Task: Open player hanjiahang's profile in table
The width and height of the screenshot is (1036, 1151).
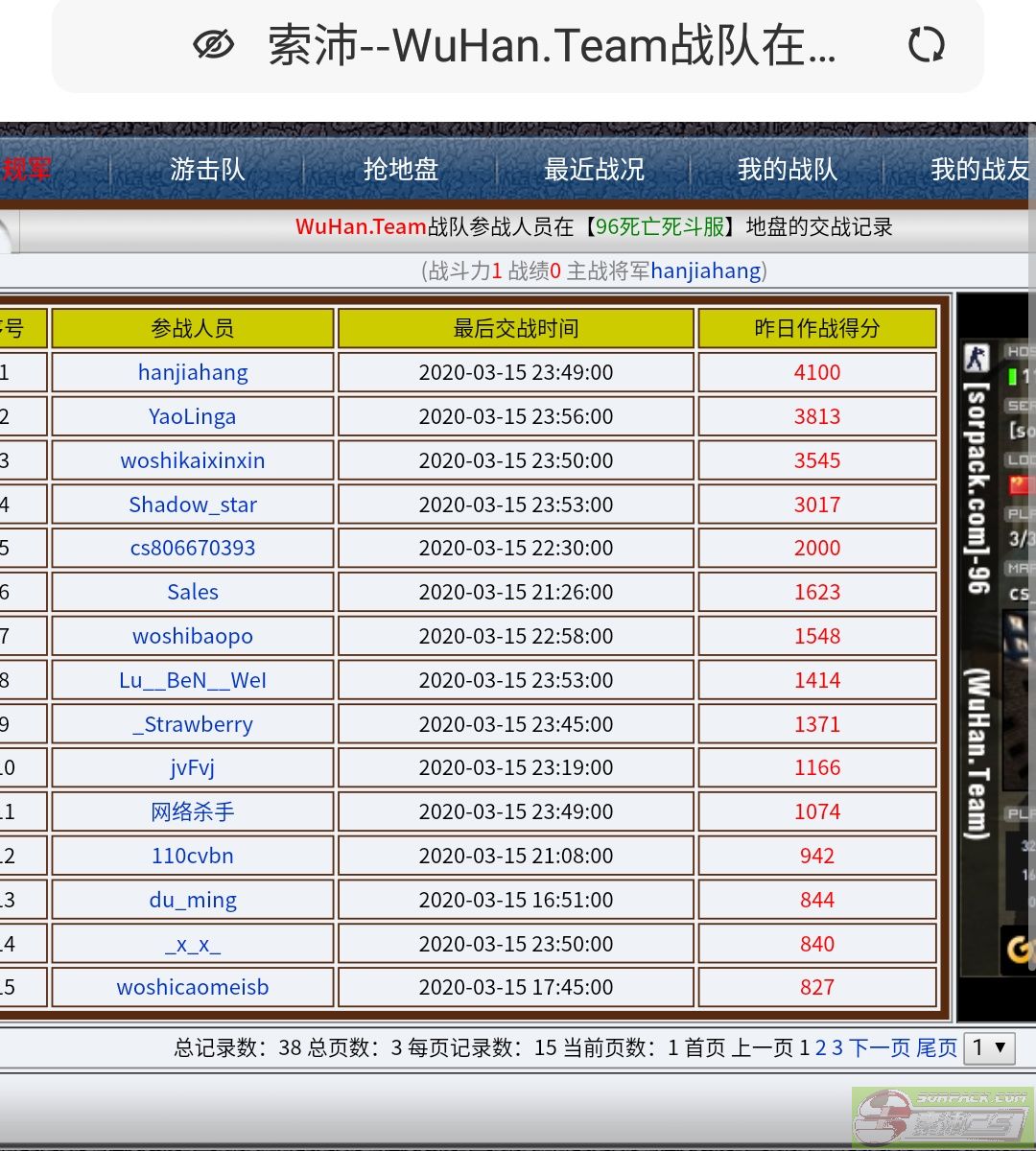Action: (x=193, y=372)
